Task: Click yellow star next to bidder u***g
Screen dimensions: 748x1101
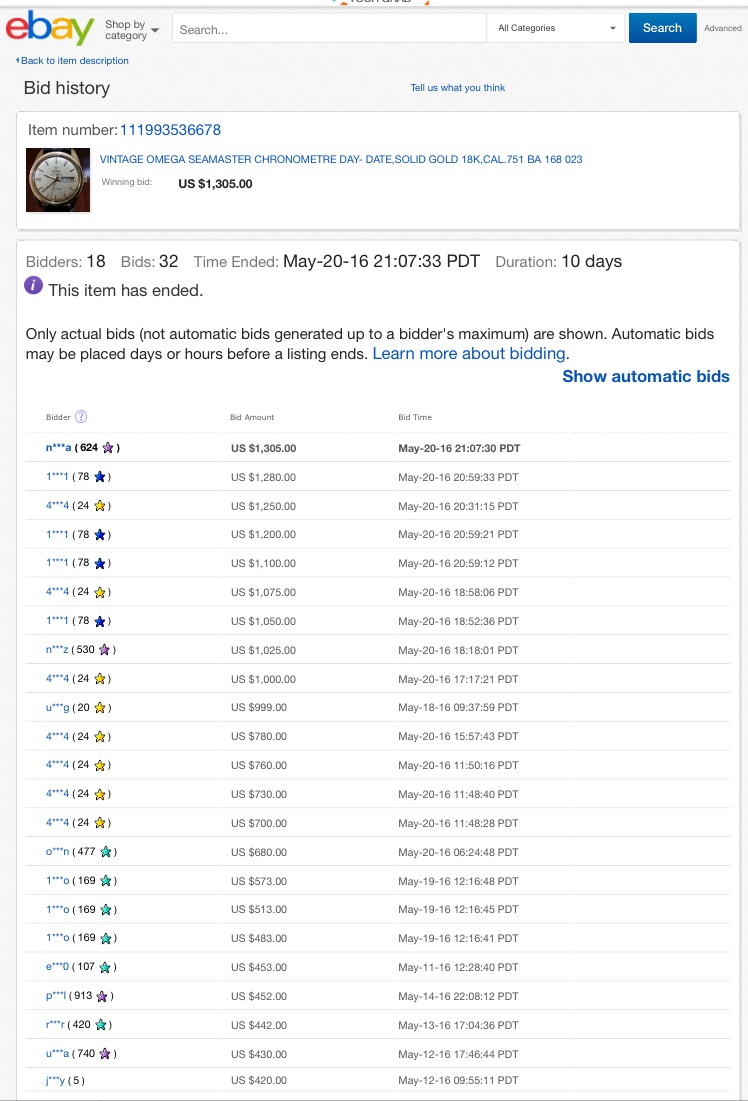Action: pos(100,708)
